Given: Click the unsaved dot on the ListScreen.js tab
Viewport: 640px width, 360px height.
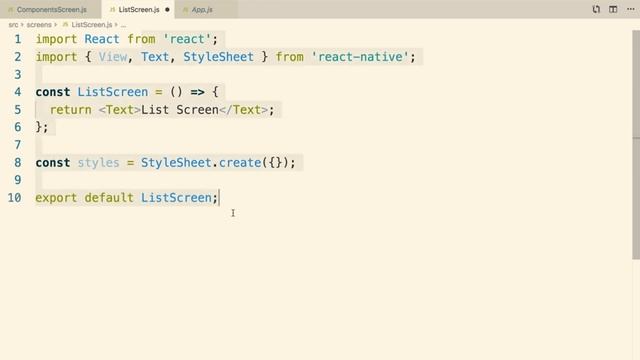Looking at the screenshot, I should [167, 9].
